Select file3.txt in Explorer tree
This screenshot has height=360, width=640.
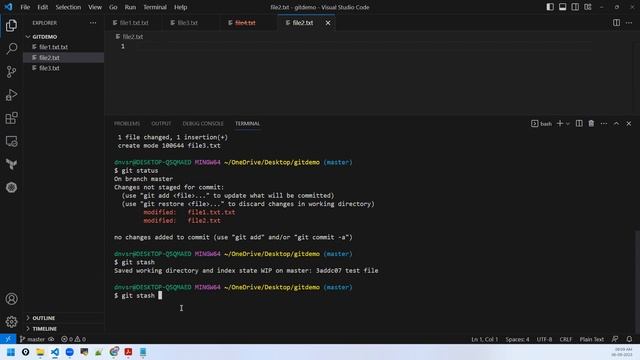[x=64, y=68]
